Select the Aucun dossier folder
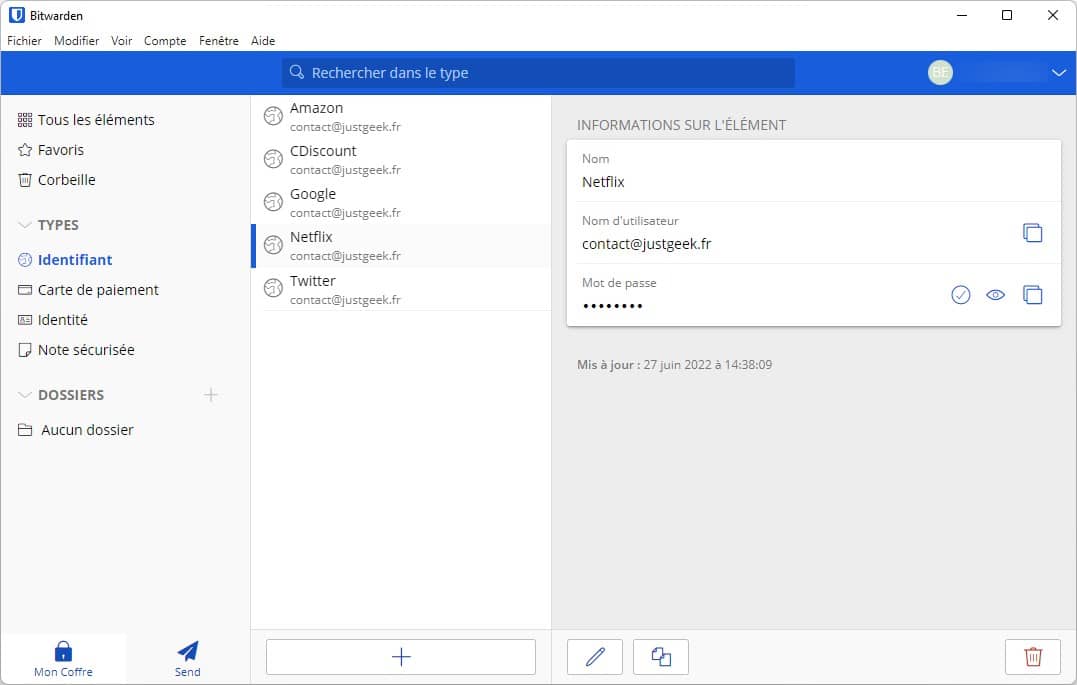The width and height of the screenshot is (1077, 685). coord(76,430)
